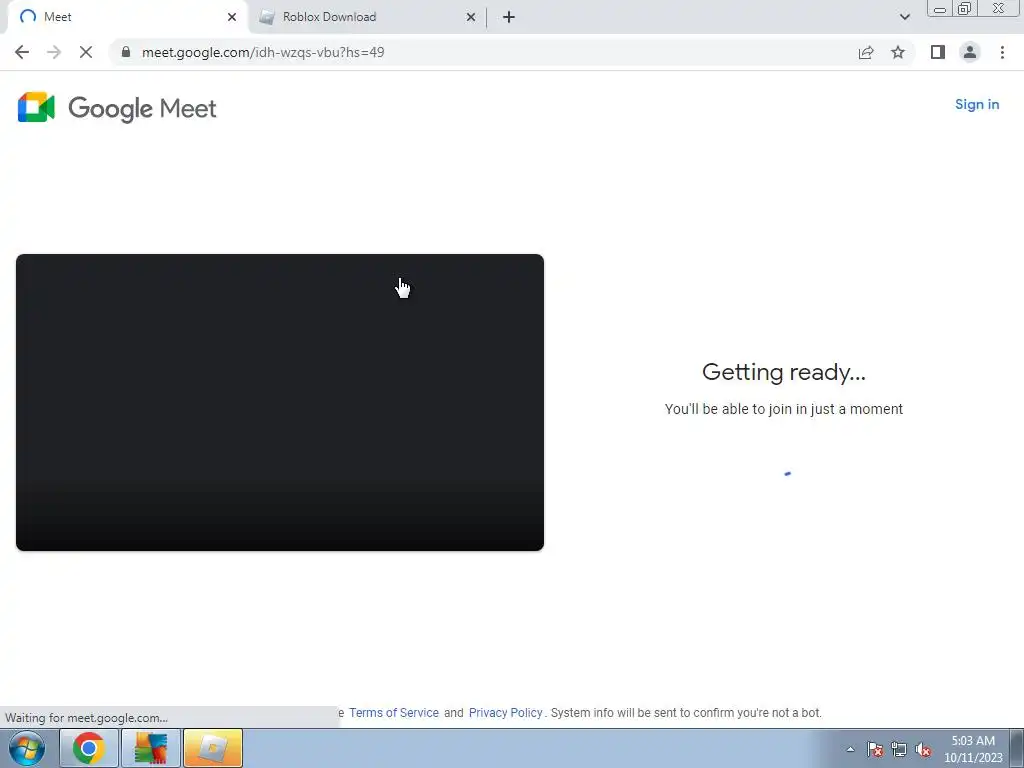
Task: Open a new browser tab
Action: [509, 17]
